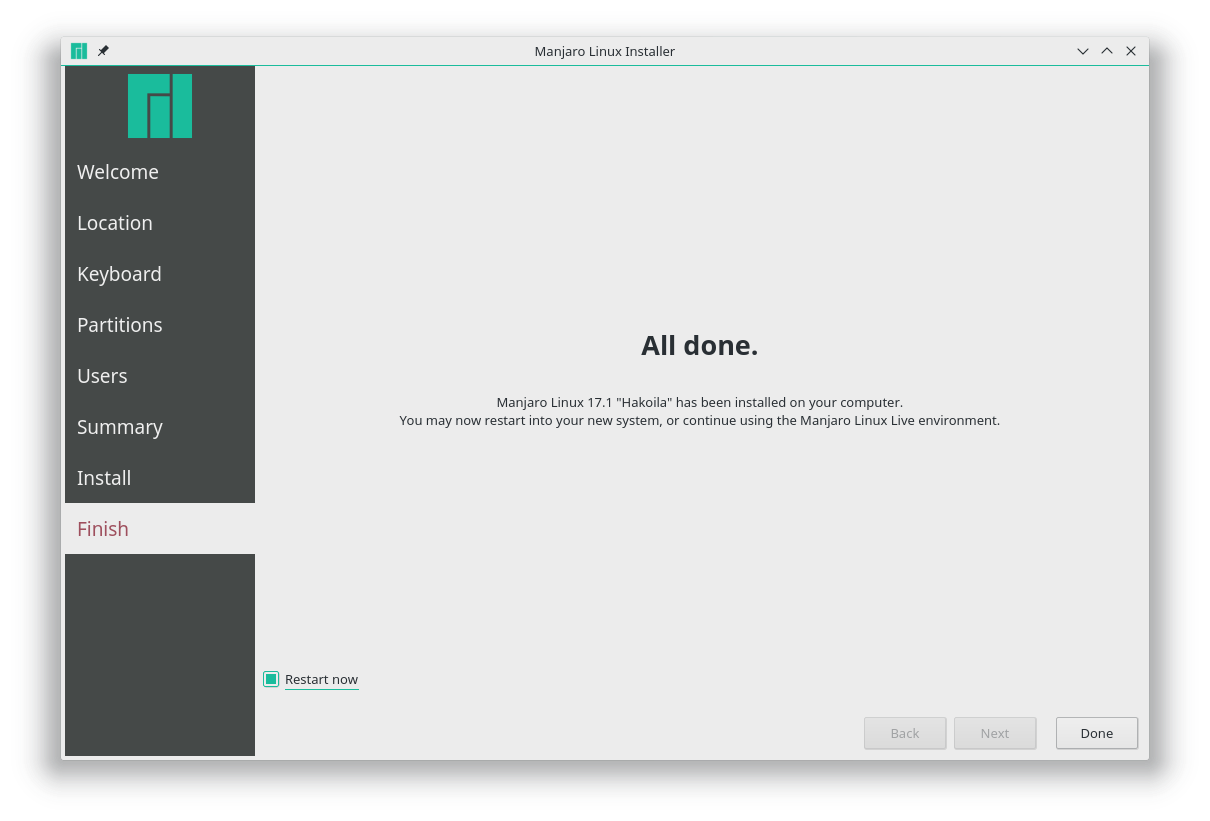Click the greyed-out Back button
The height and width of the screenshot is (821, 1210).
point(905,733)
